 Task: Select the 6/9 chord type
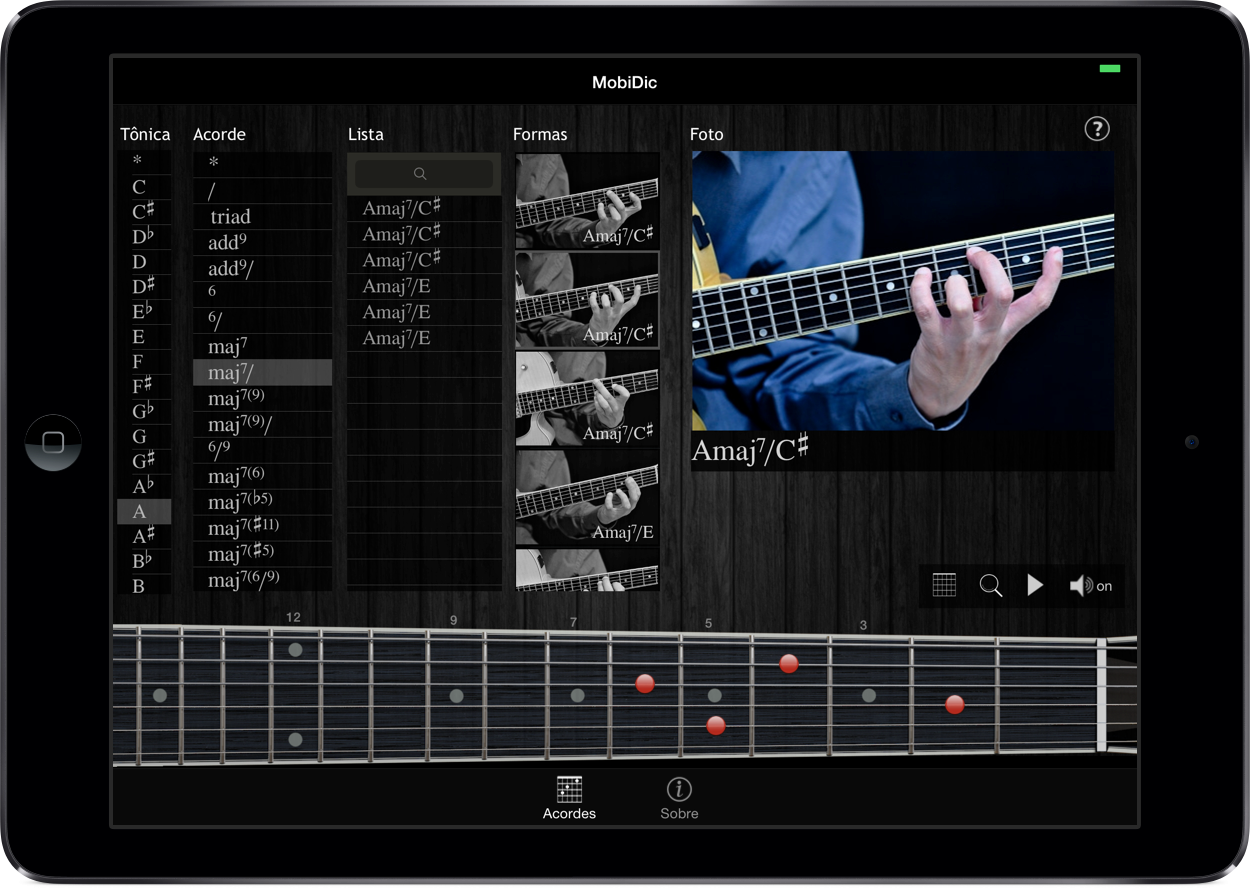(262, 450)
